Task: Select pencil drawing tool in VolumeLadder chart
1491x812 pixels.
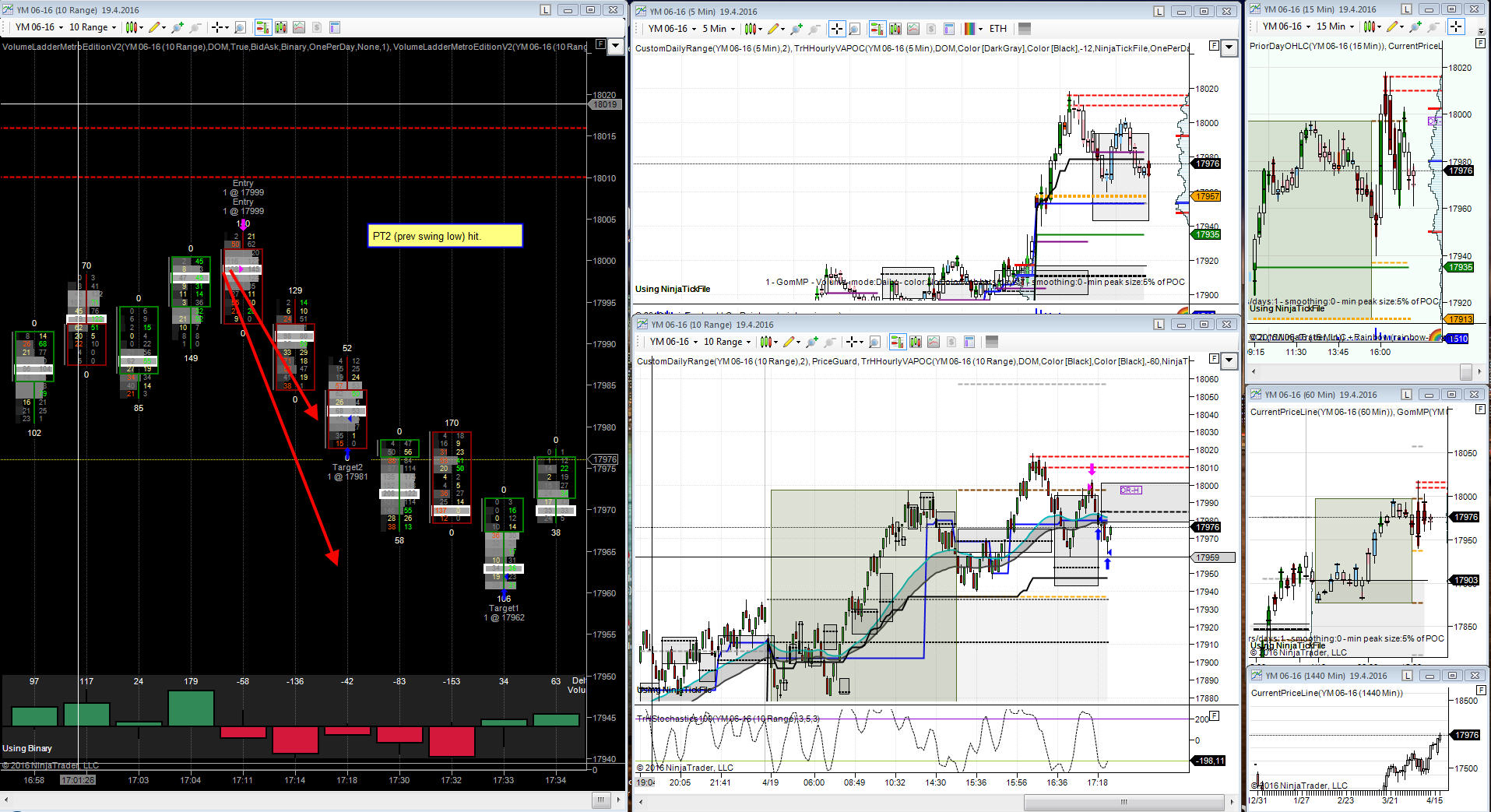Action: 156,27
